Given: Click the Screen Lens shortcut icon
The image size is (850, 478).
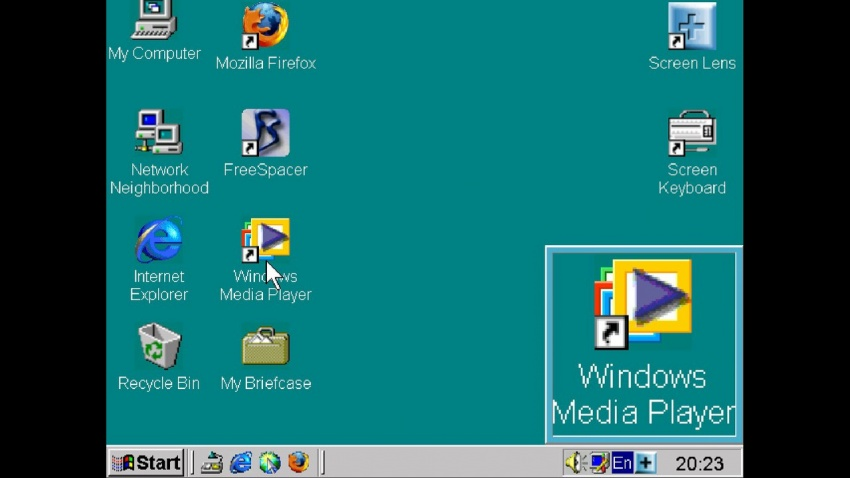Looking at the screenshot, I should (692, 27).
